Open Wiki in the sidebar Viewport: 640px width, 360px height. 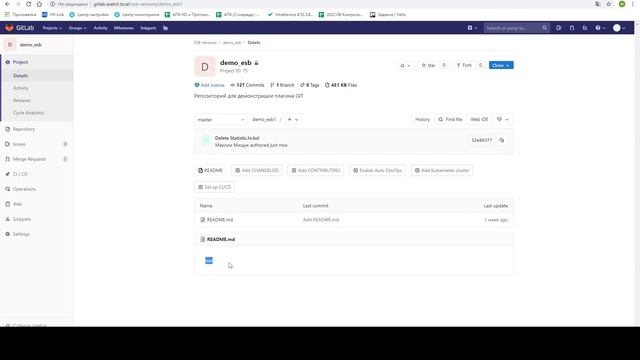(x=17, y=204)
